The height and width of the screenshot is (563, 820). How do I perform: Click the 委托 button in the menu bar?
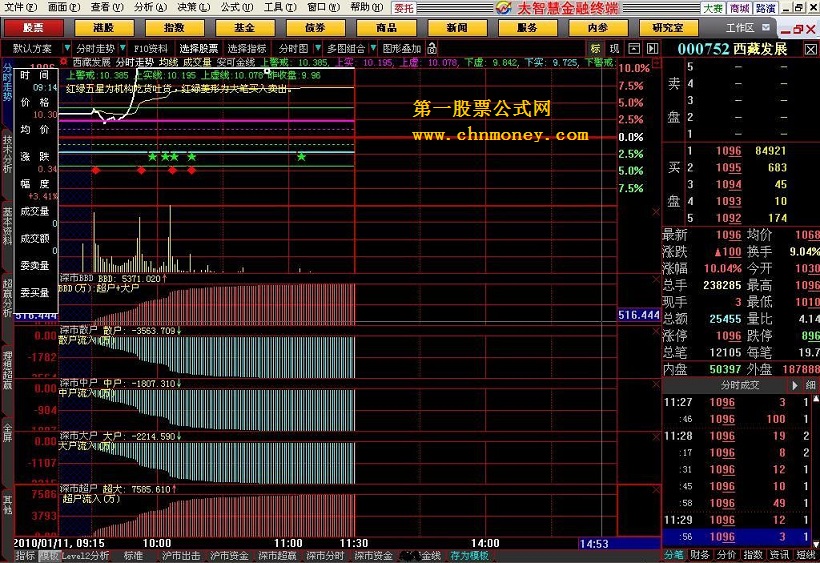tap(403, 8)
